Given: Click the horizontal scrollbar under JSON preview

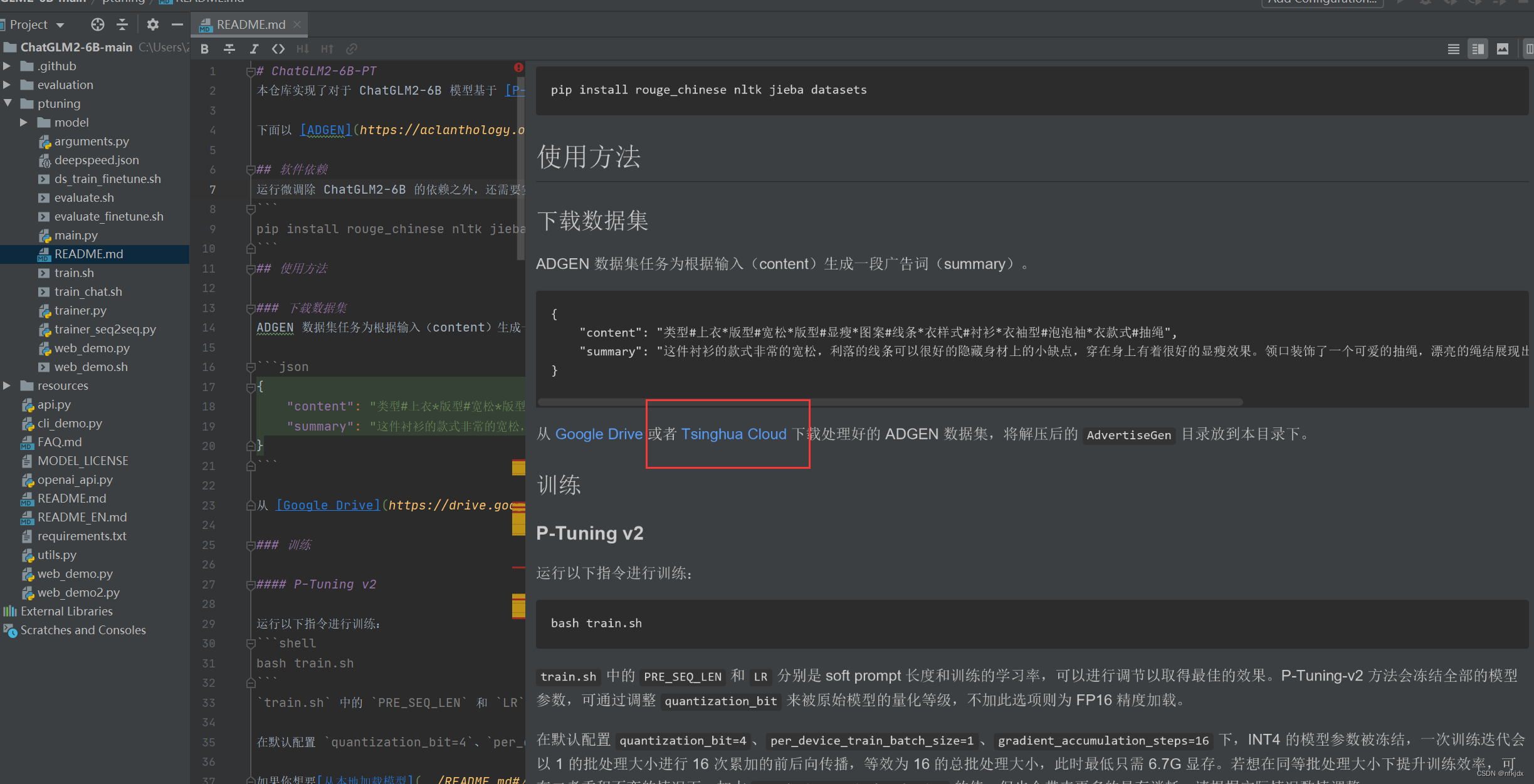Looking at the screenshot, I should [x=890, y=402].
